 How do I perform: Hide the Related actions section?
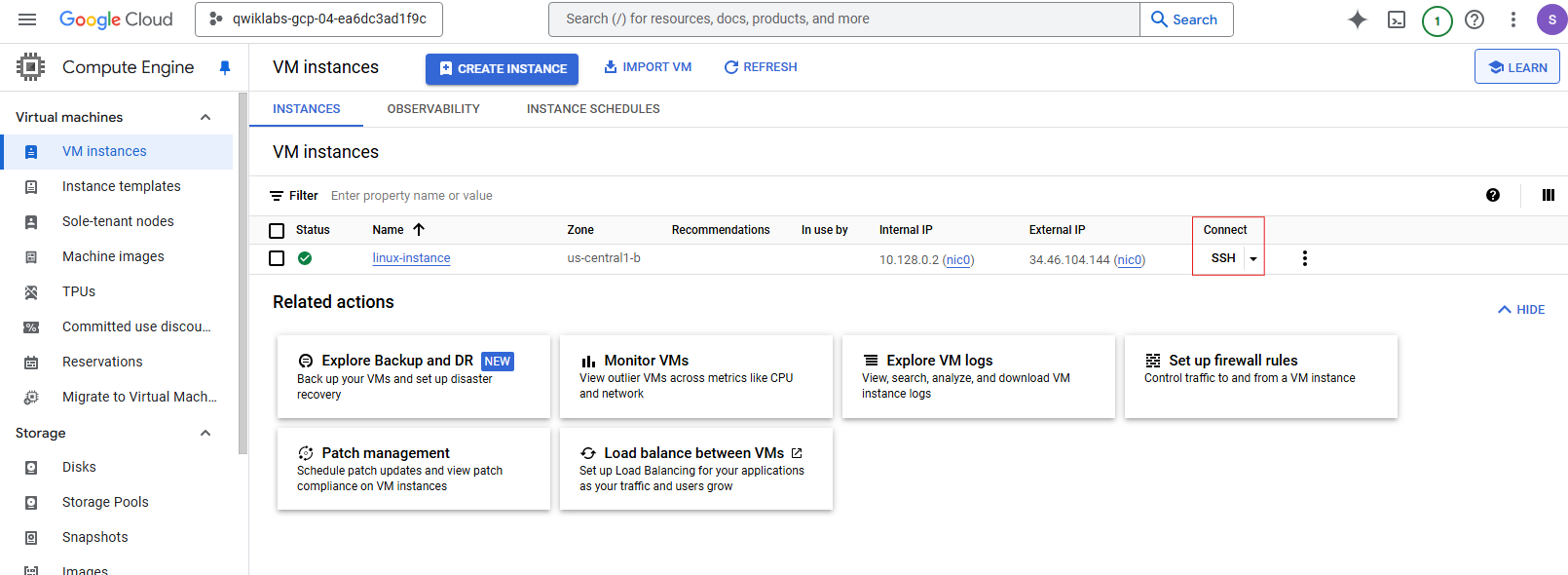click(x=1521, y=310)
